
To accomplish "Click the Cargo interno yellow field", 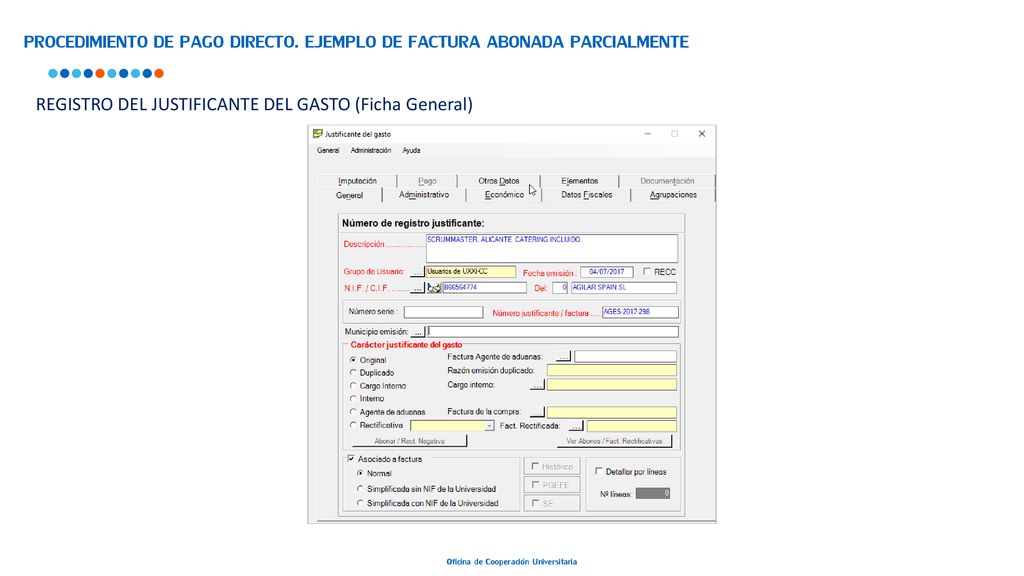I will point(612,385).
